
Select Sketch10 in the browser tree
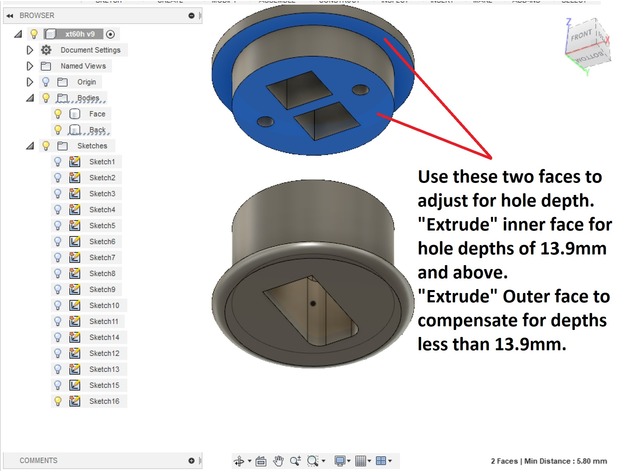coord(104,305)
